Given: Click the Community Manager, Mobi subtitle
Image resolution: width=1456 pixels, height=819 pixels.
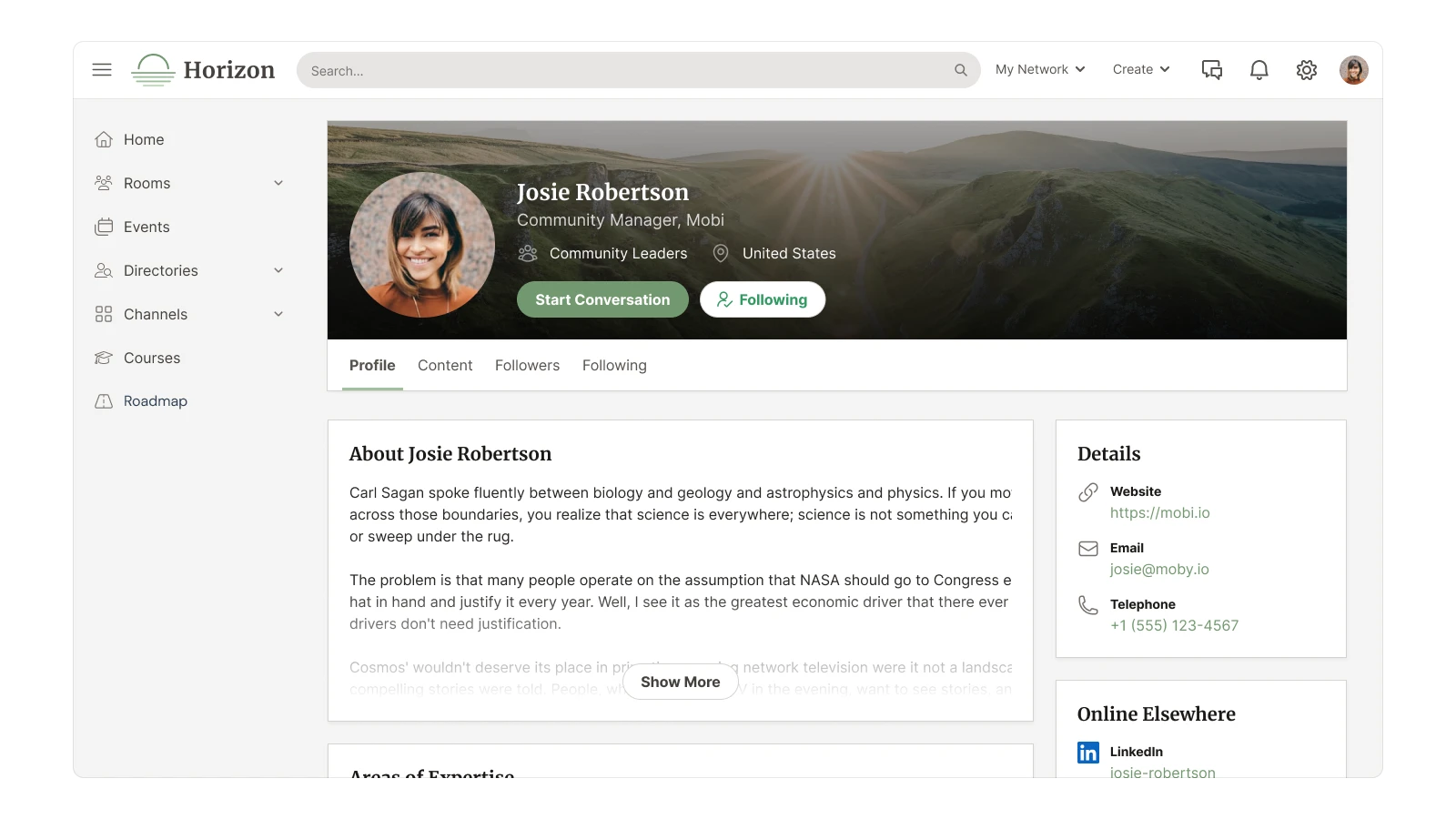Looking at the screenshot, I should [x=621, y=220].
